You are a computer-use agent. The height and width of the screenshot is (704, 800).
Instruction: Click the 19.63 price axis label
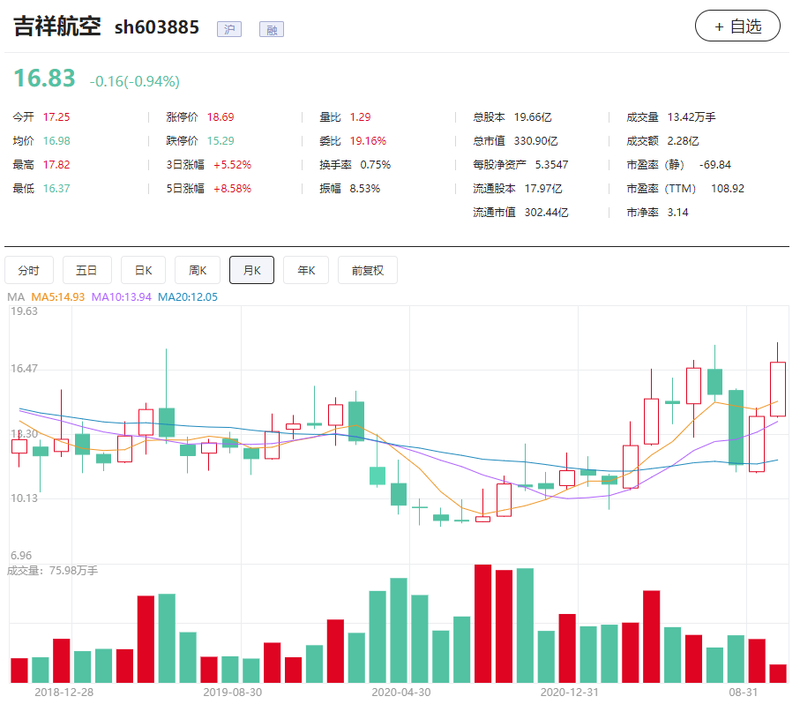tap(24, 311)
